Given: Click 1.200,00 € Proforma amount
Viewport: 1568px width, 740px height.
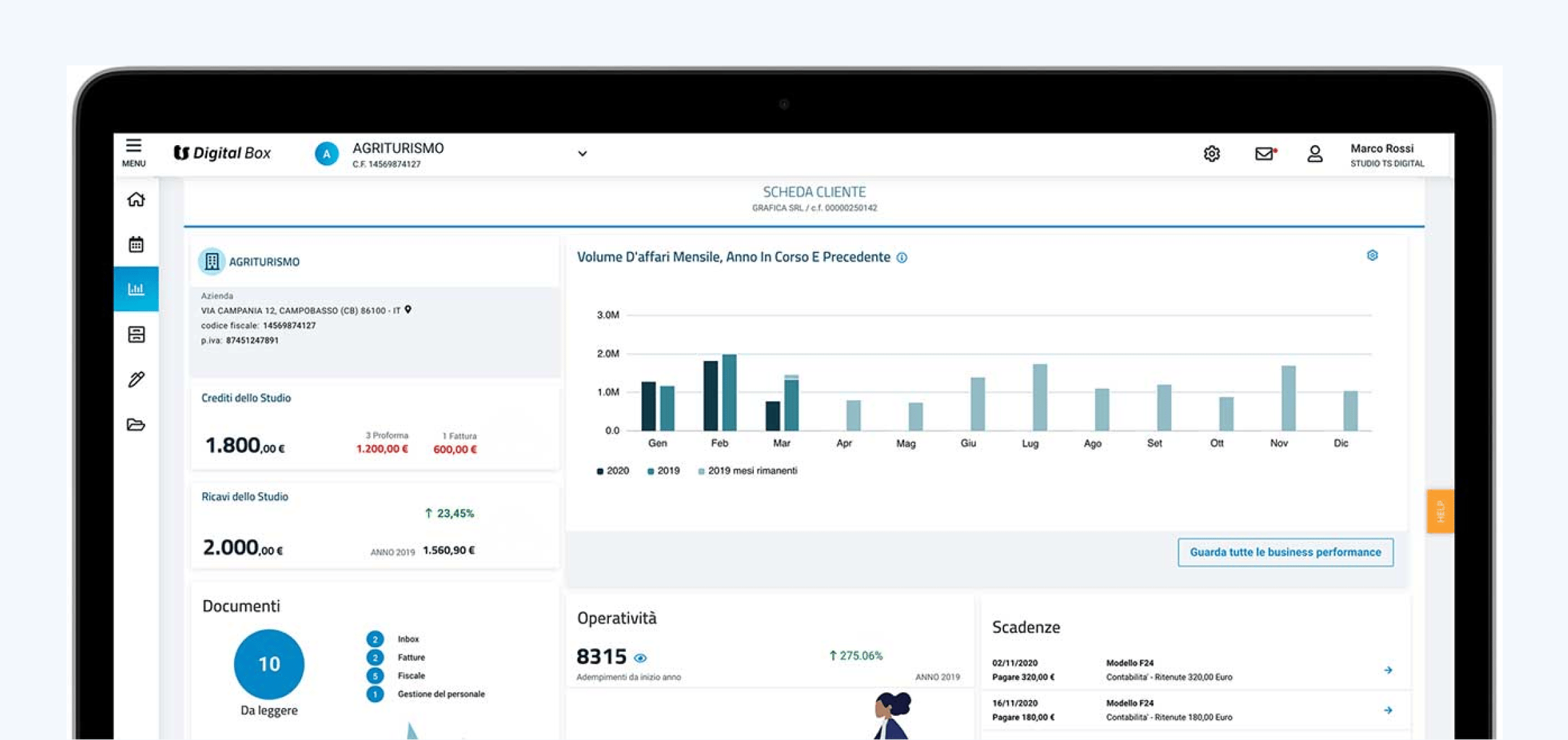Looking at the screenshot, I should point(382,449).
